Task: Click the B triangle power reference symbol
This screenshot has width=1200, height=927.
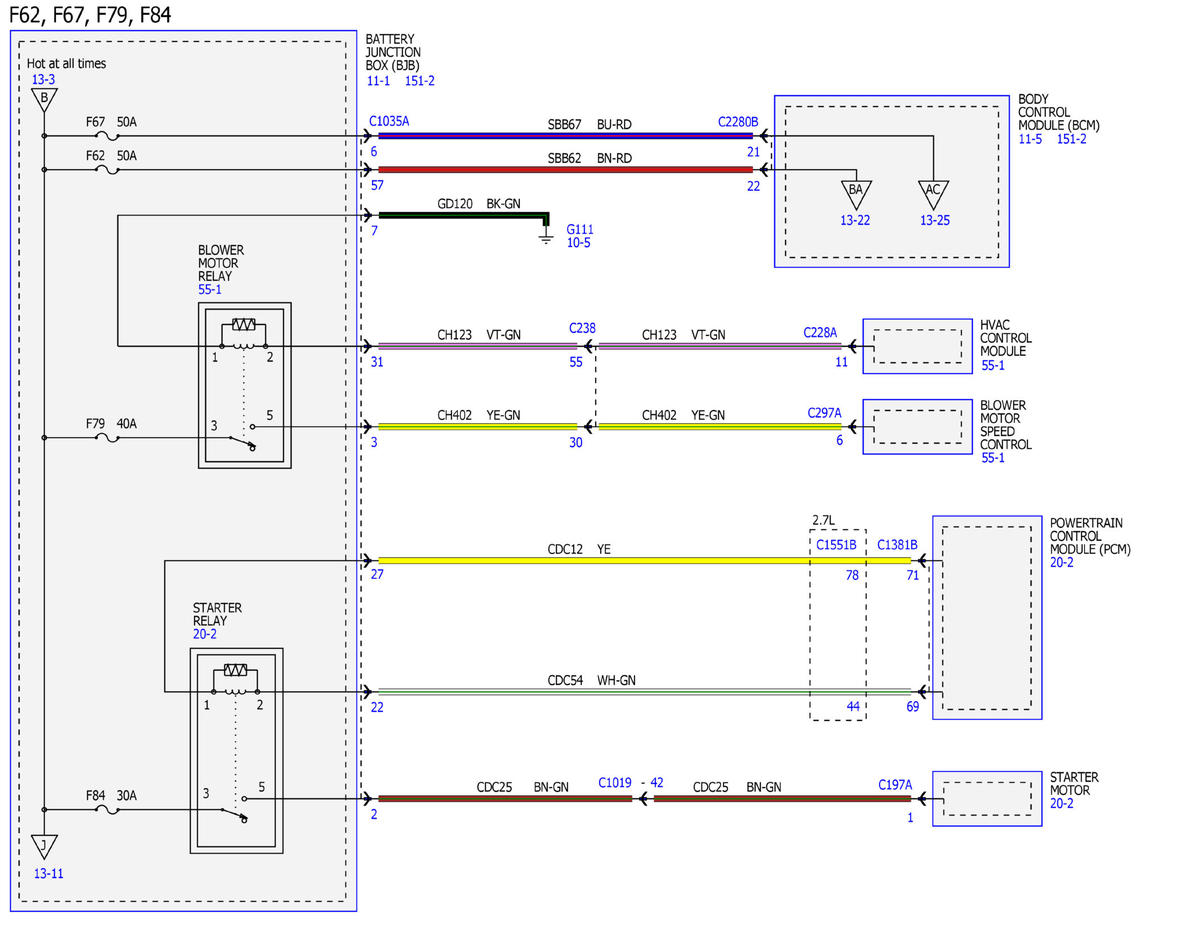Action: [x=43, y=99]
